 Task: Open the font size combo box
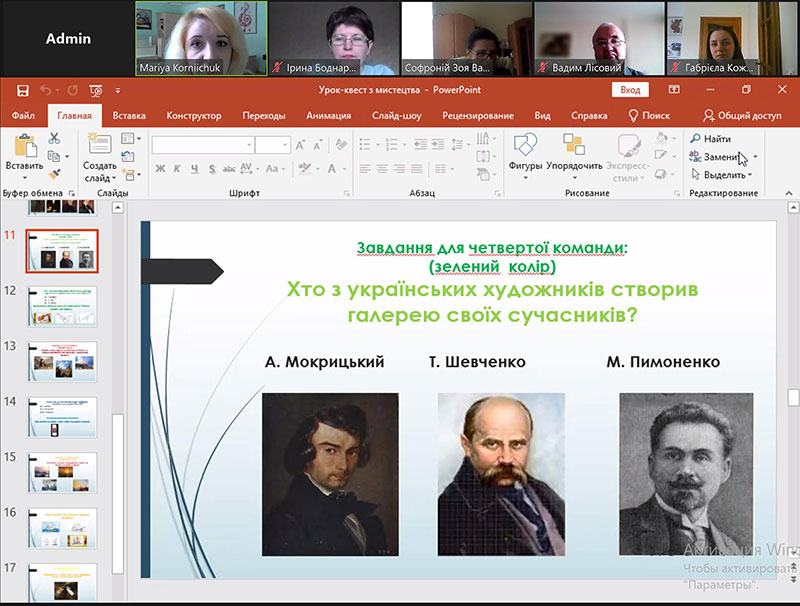tap(273, 145)
